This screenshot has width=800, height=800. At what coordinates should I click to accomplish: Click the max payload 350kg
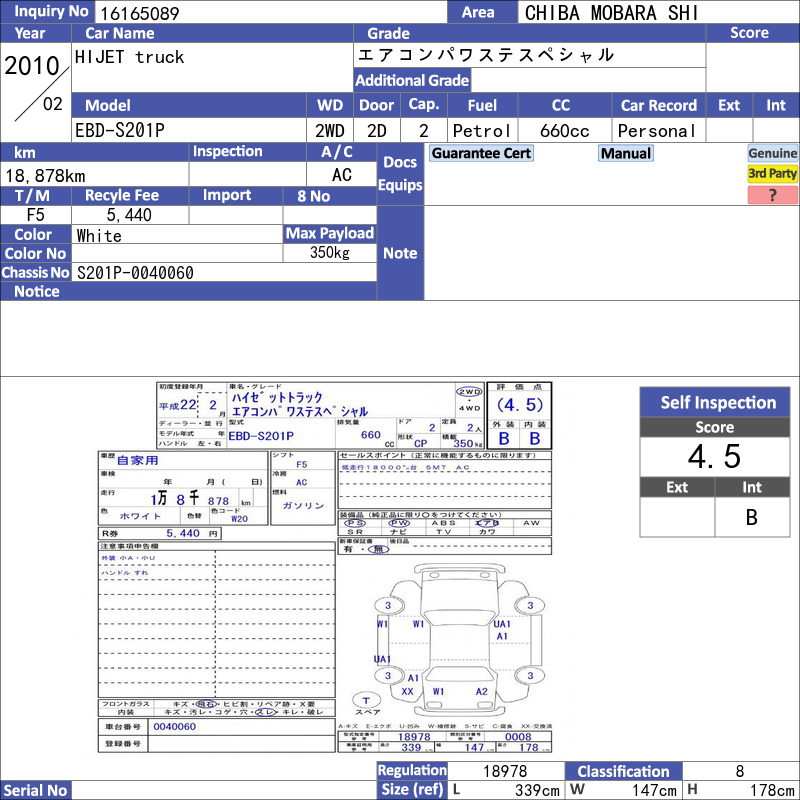330,252
